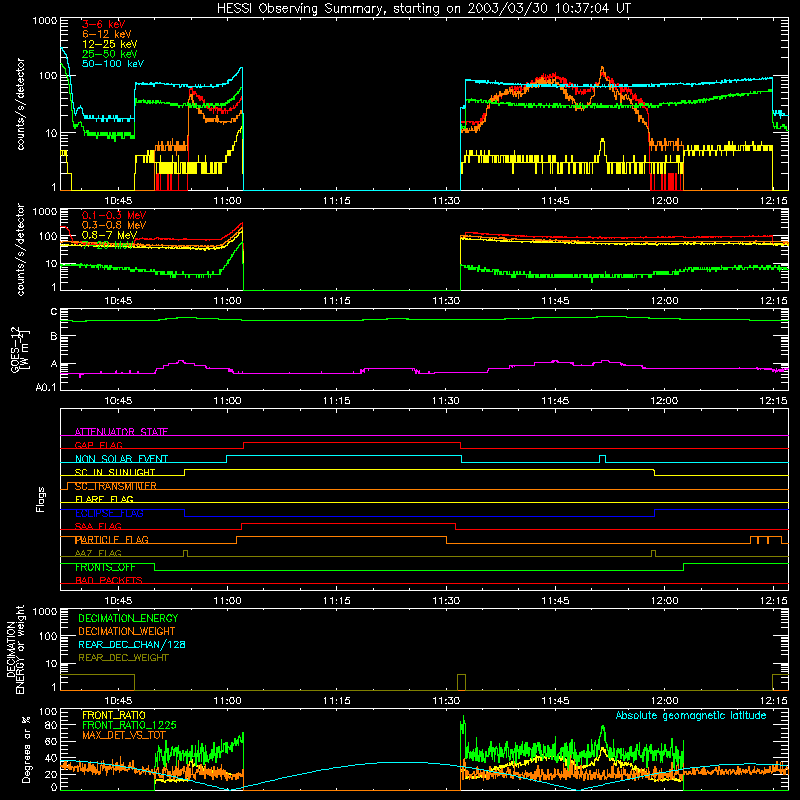The height and width of the screenshot is (800, 800).
Task: Click the short NON_SOLAR_EVENT pulse near 11:51
Action: click(602, 459)
